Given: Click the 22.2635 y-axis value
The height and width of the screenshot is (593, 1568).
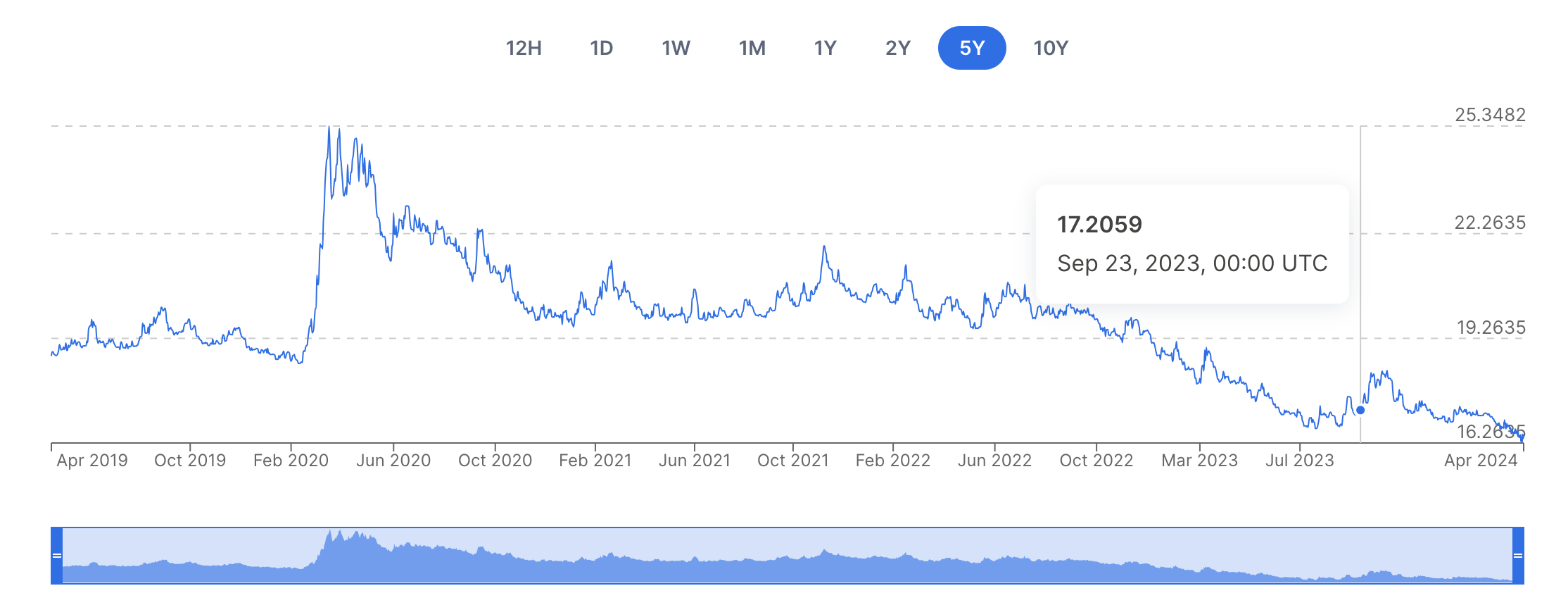Looking at the screenshot, I should (x=1490, y=223).
